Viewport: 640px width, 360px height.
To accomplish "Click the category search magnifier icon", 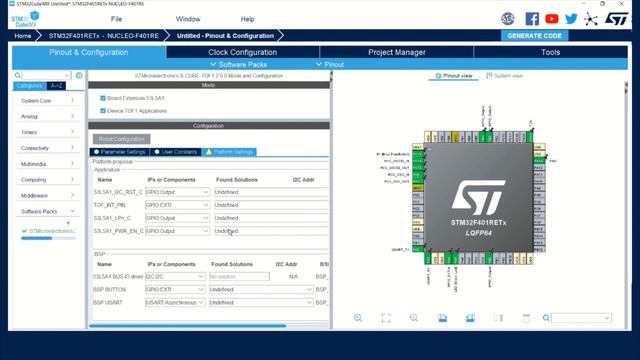I will pyautogui.click(x=18, y=76).
